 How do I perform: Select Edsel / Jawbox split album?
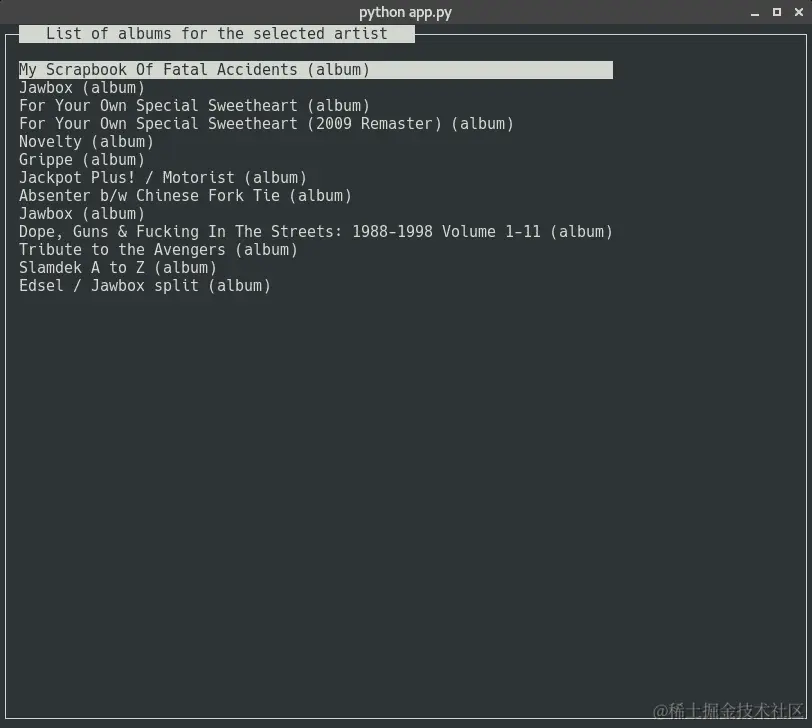pyautogui.click(x=145, y=286)
